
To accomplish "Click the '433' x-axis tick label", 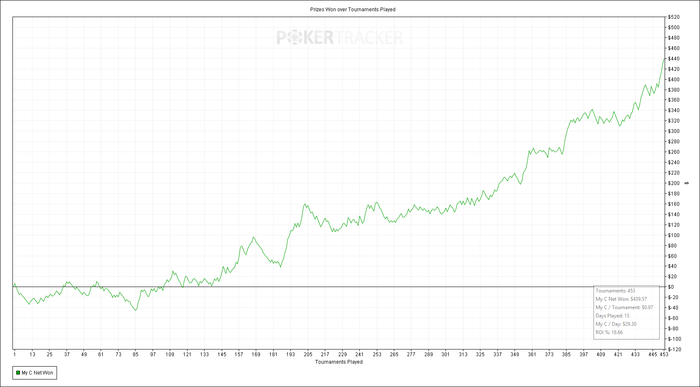I will click(634, 354).
